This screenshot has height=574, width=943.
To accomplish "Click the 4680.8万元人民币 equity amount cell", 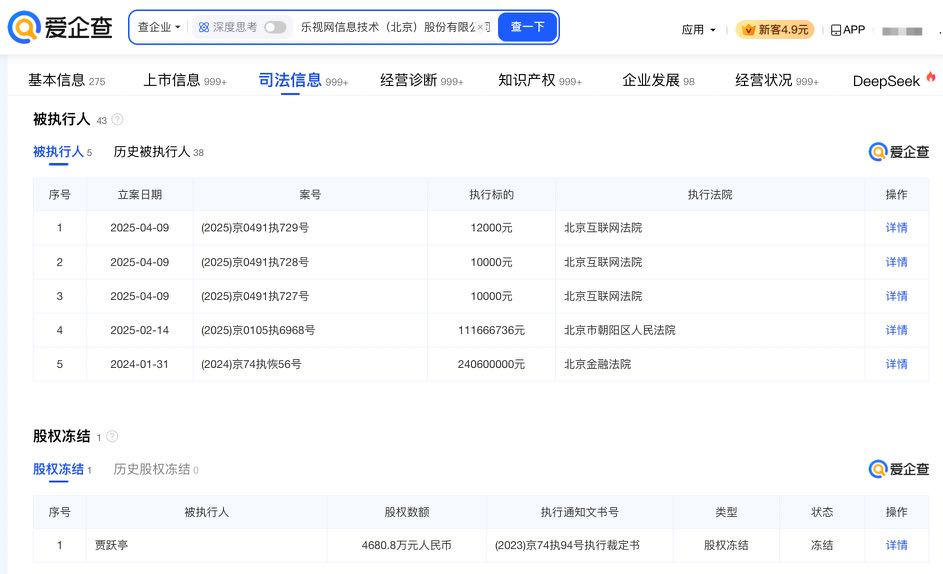I will pos(407,545).
